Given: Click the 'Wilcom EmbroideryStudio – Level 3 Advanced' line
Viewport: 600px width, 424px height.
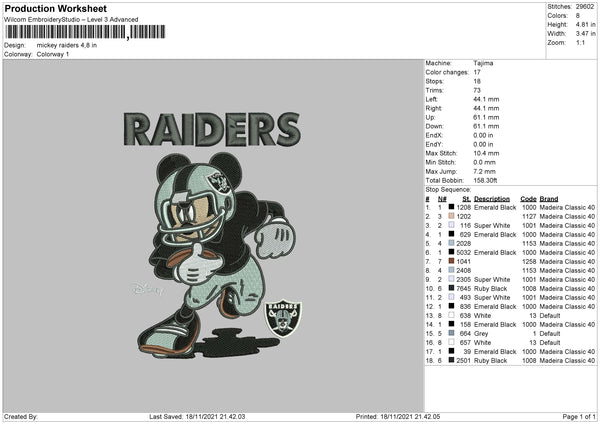Looking at the screenshot, I should [71, 20].
